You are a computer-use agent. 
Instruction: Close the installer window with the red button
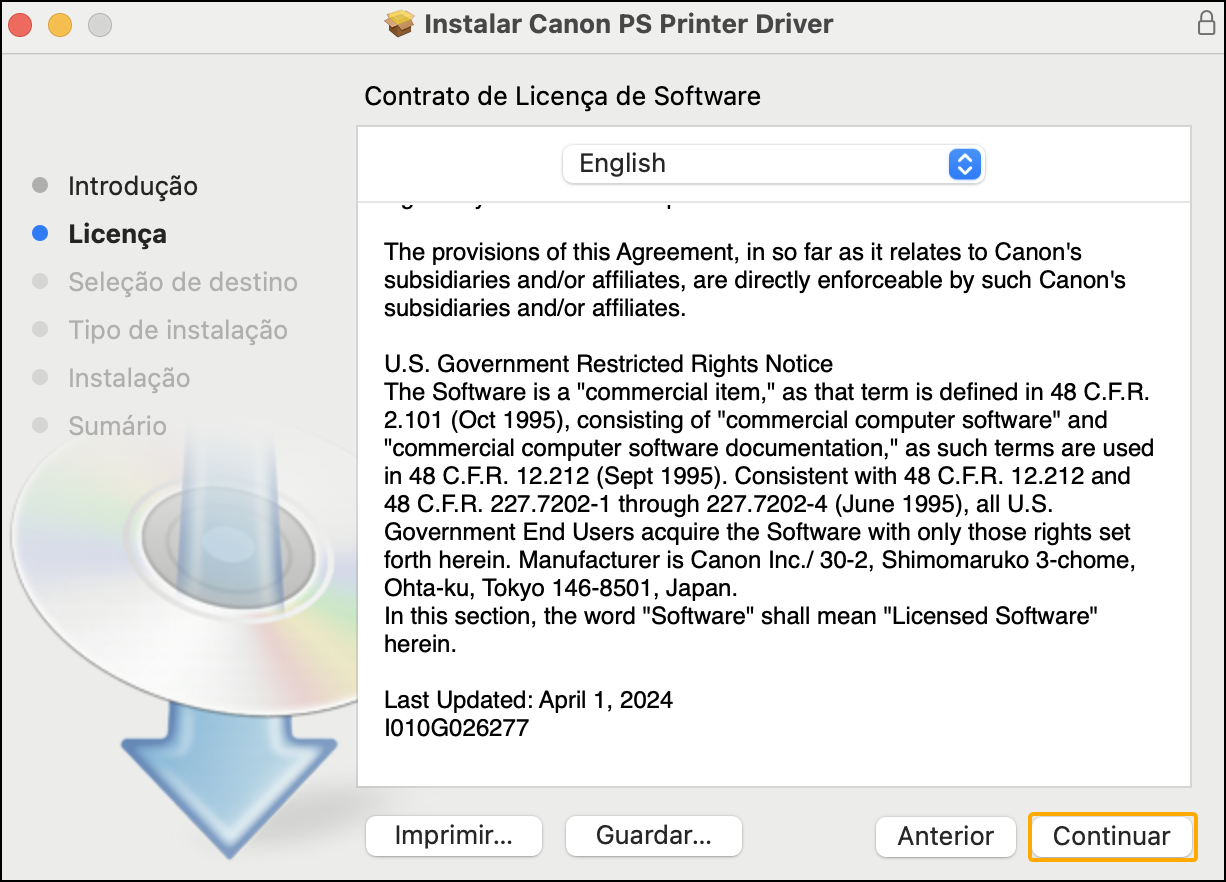pyautogui.click(x=20, y=25)
